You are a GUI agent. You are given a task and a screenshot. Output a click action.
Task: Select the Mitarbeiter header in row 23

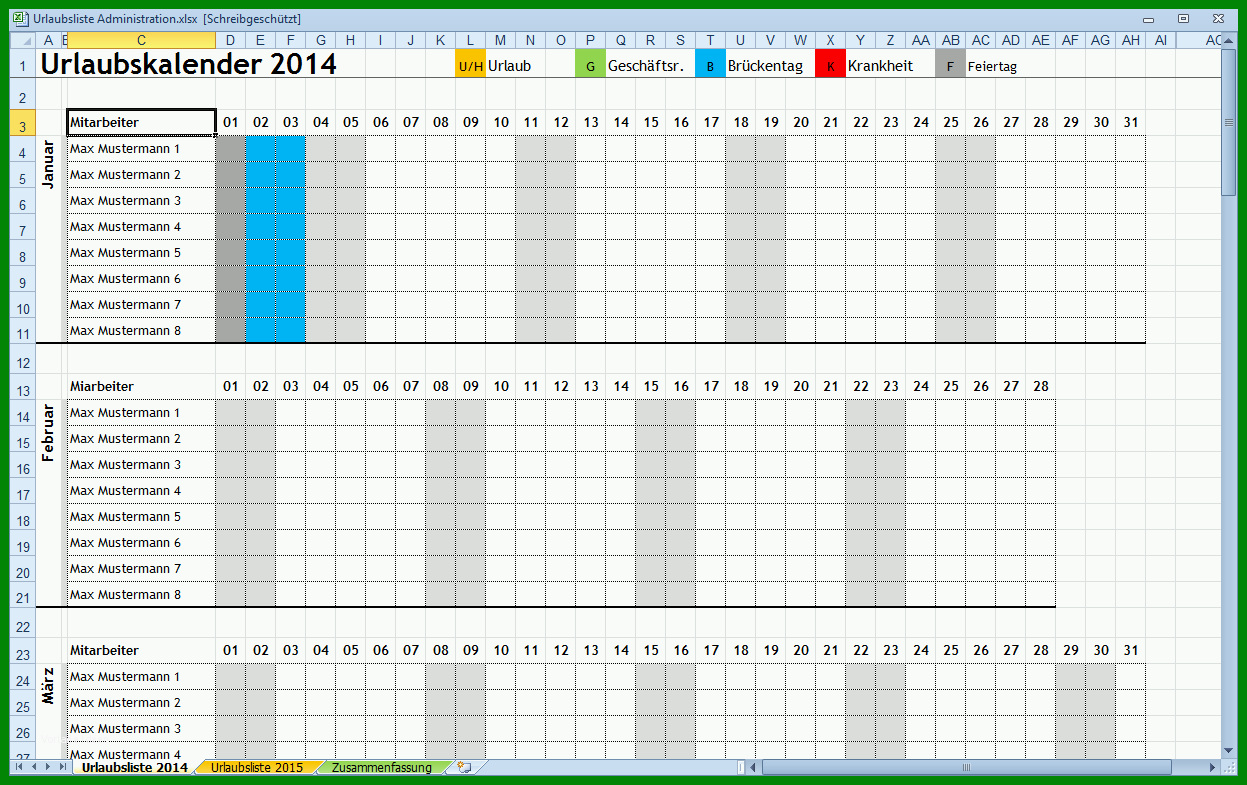coord(141,651)
